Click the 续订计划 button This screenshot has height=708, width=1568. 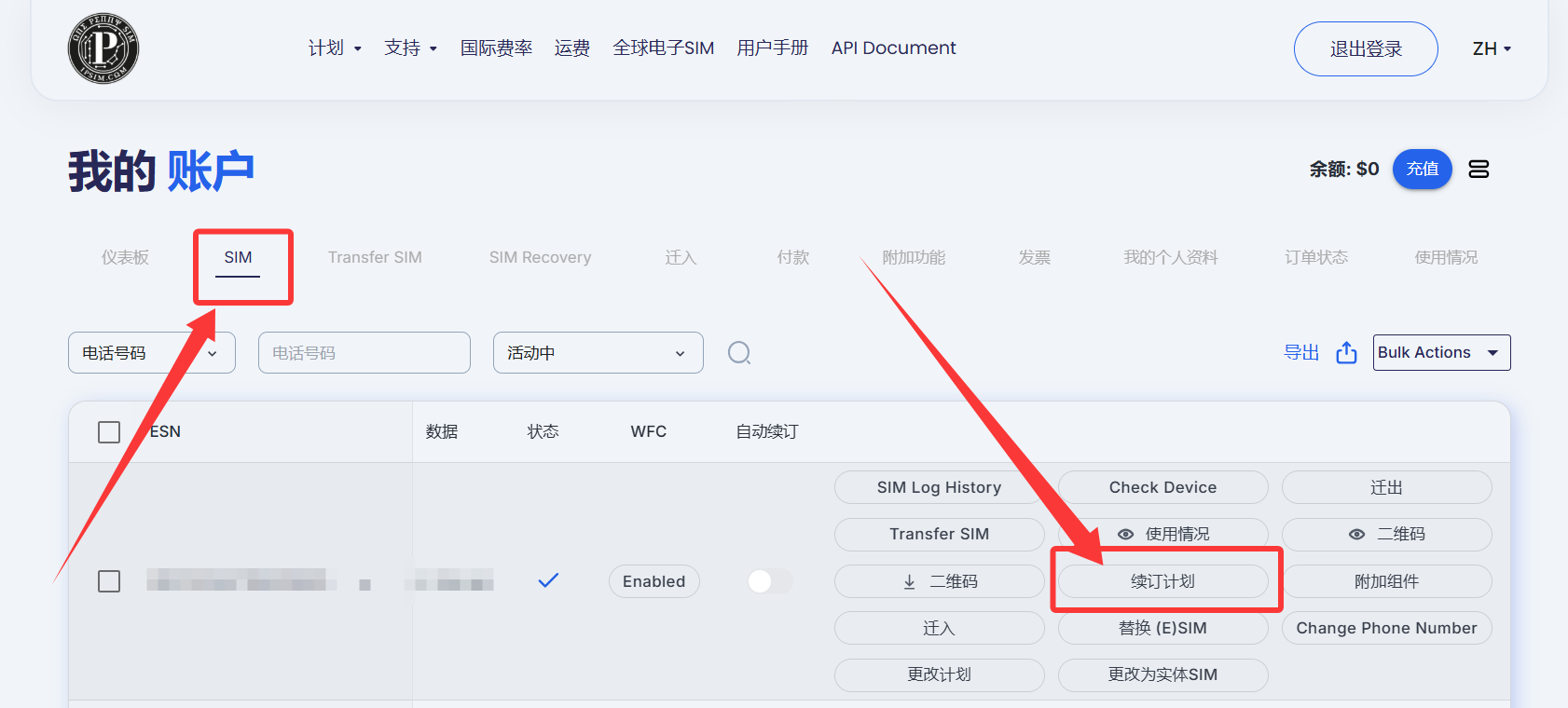pyautogui.click(x=1162, y=581)
